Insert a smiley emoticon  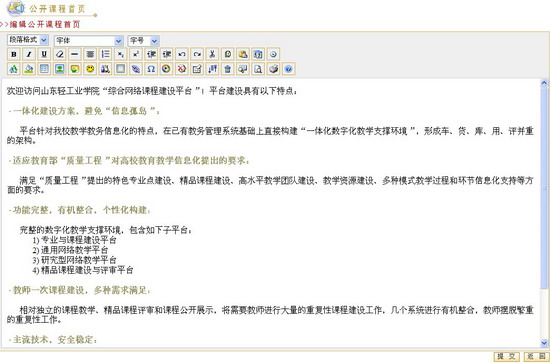[90, 69]
